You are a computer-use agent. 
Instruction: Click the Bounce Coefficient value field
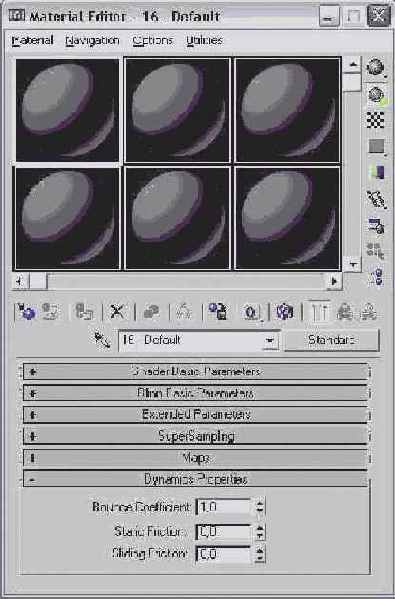pyautogui.click(x=223, y=507)
